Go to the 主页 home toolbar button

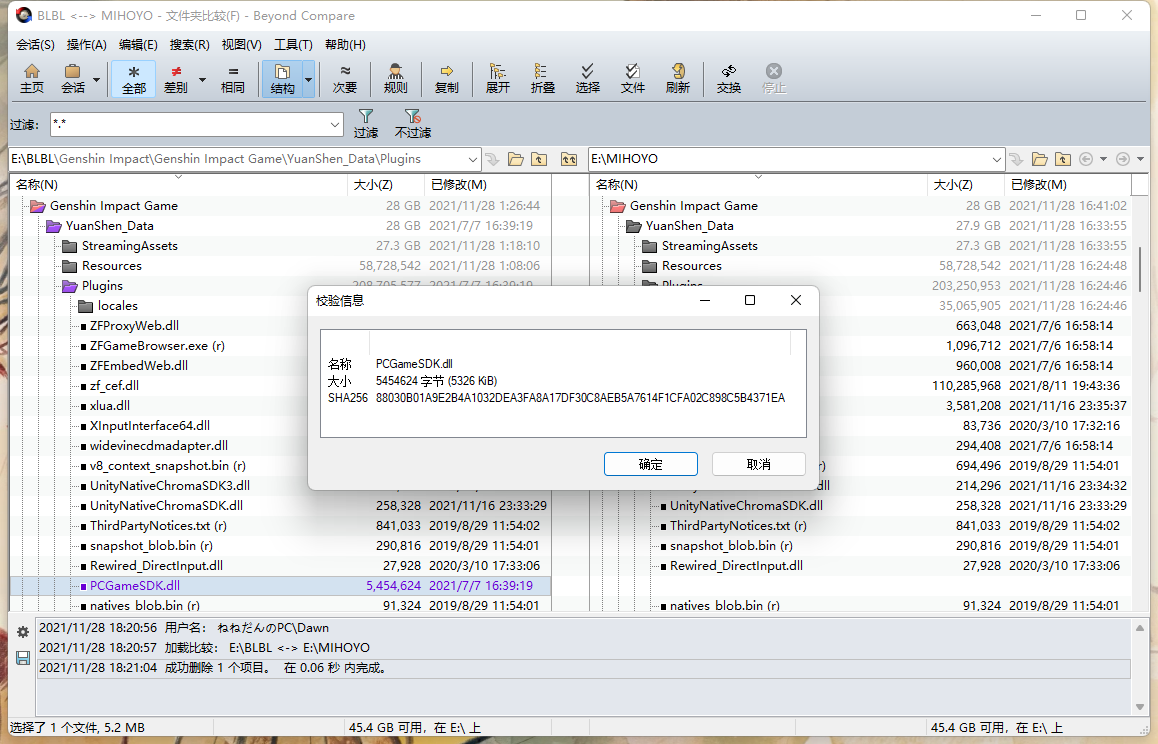point(32,78)
